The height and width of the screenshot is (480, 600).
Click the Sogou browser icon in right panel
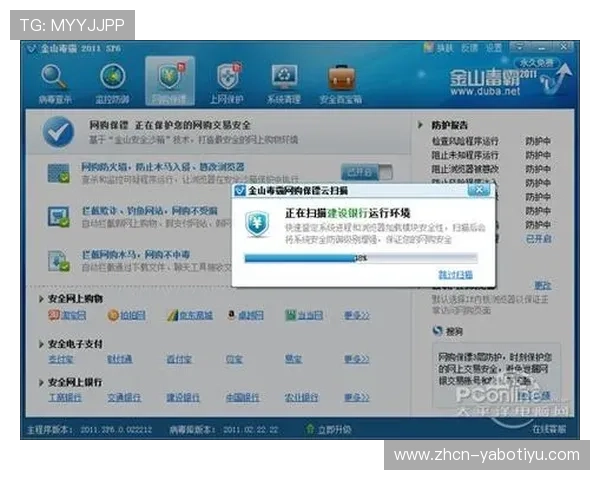coord(437,330)
